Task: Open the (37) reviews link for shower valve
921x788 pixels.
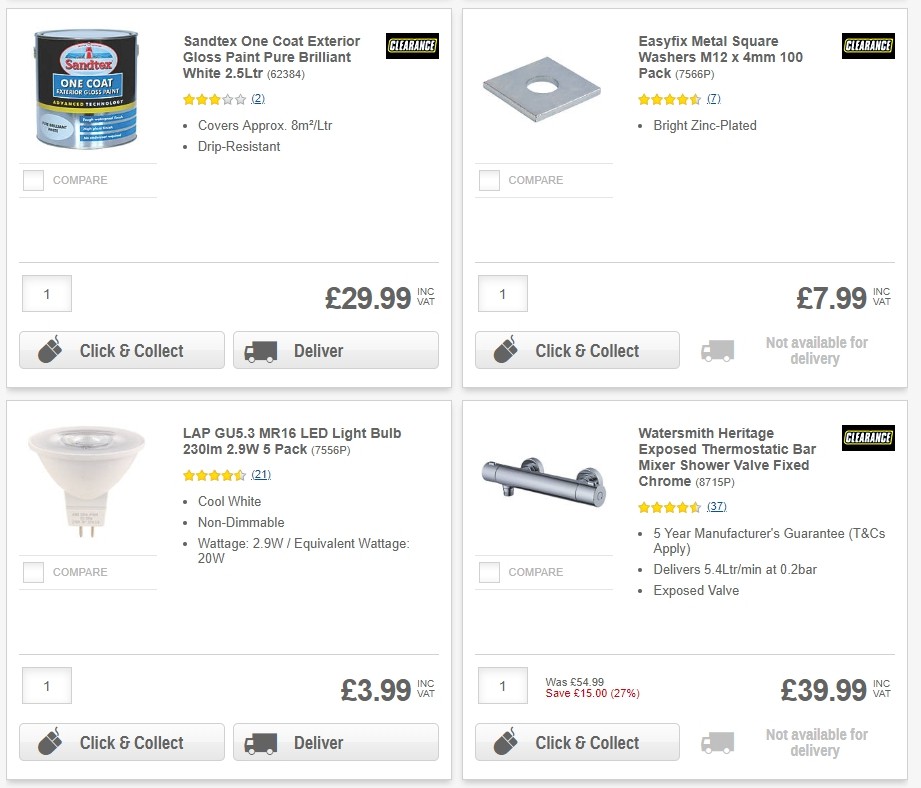Action: 716,506
